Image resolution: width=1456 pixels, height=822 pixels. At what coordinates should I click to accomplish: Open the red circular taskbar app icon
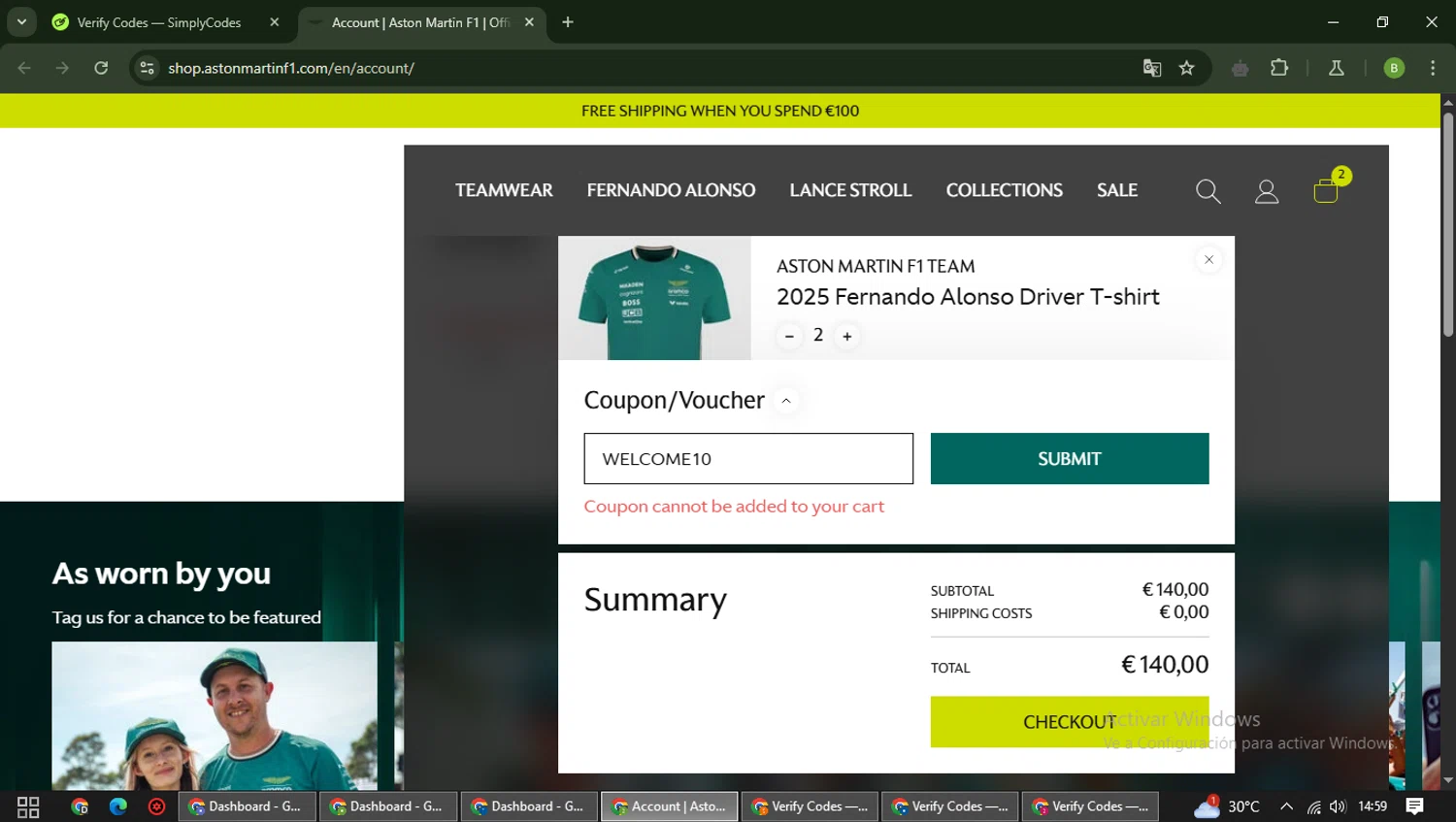(x=156, y=806)
